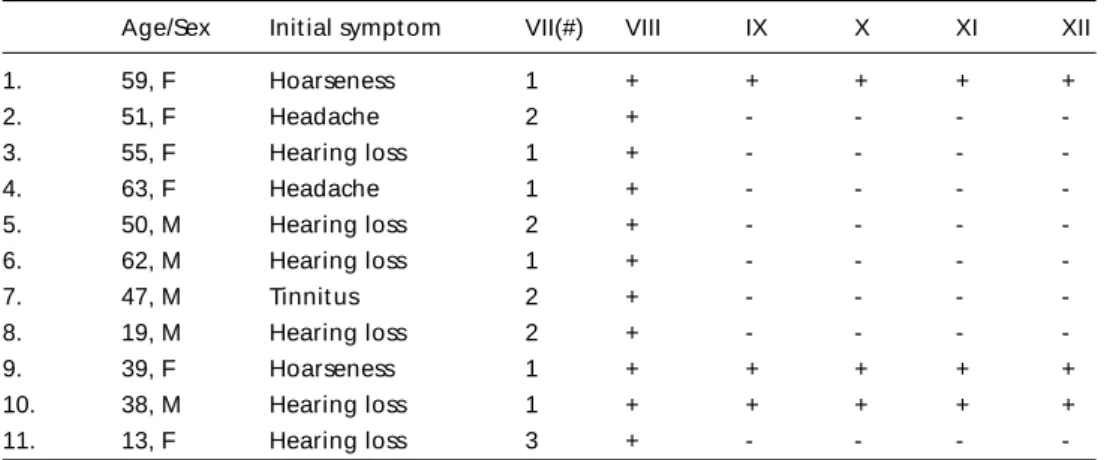Click the XII plus sign in row 10

coord(1068,405)
